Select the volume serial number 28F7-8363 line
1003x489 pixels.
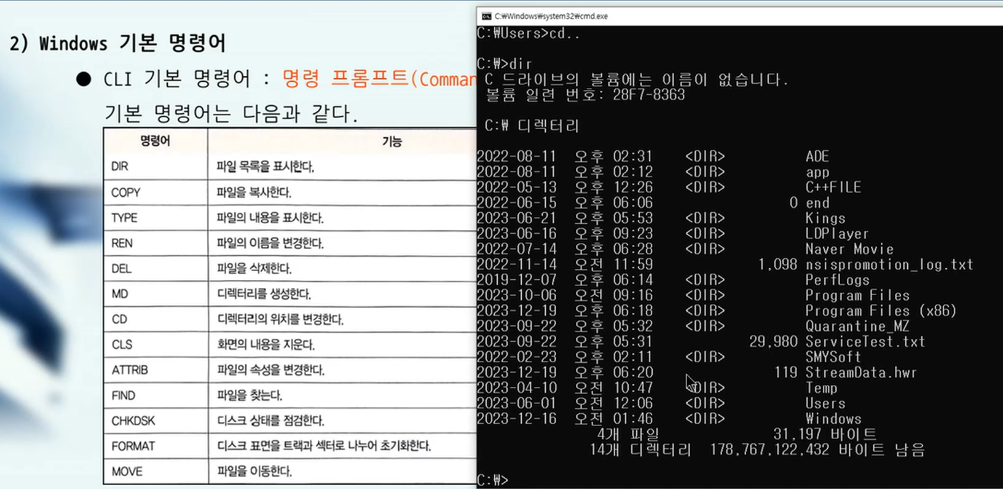coord(585,95)
